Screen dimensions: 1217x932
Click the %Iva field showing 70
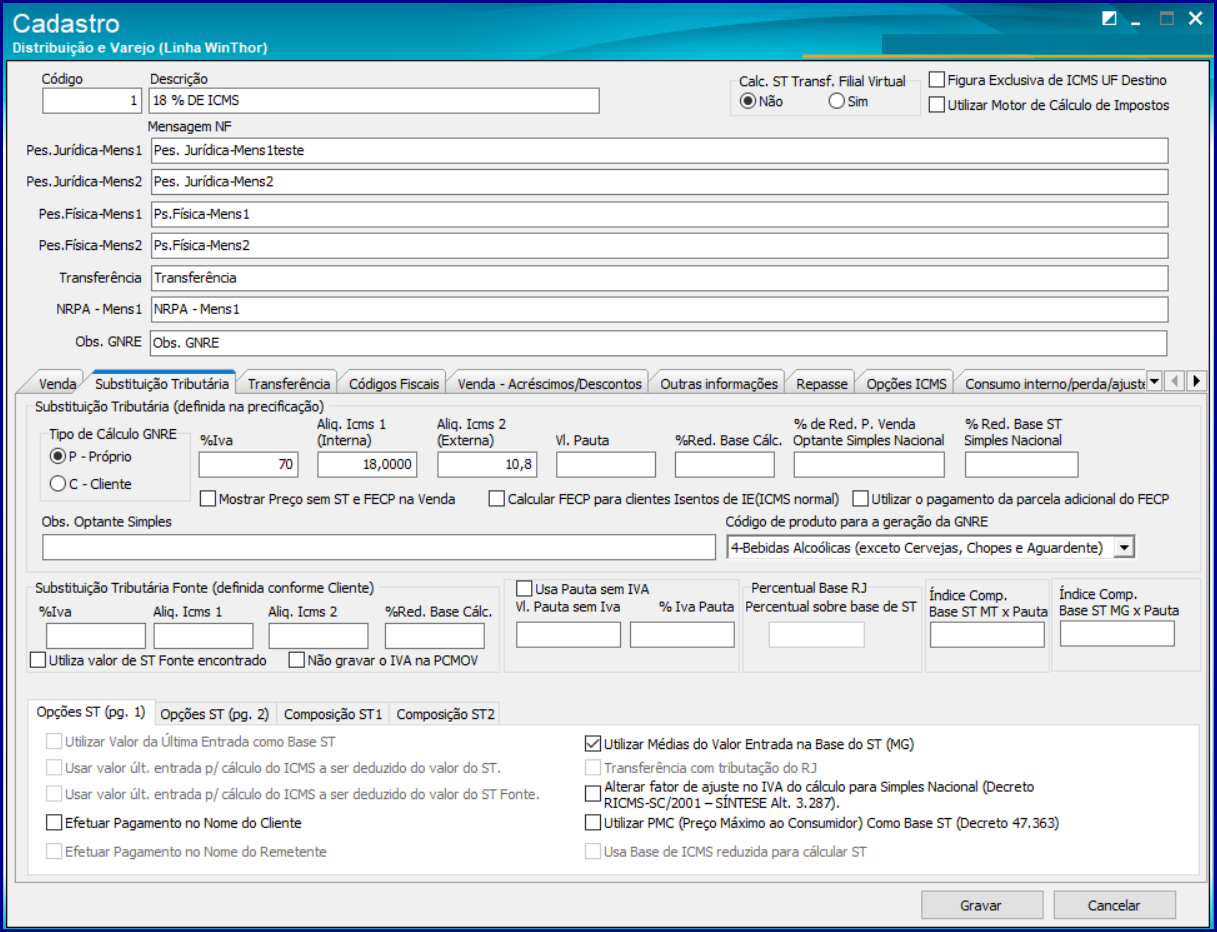coord(249,465)
